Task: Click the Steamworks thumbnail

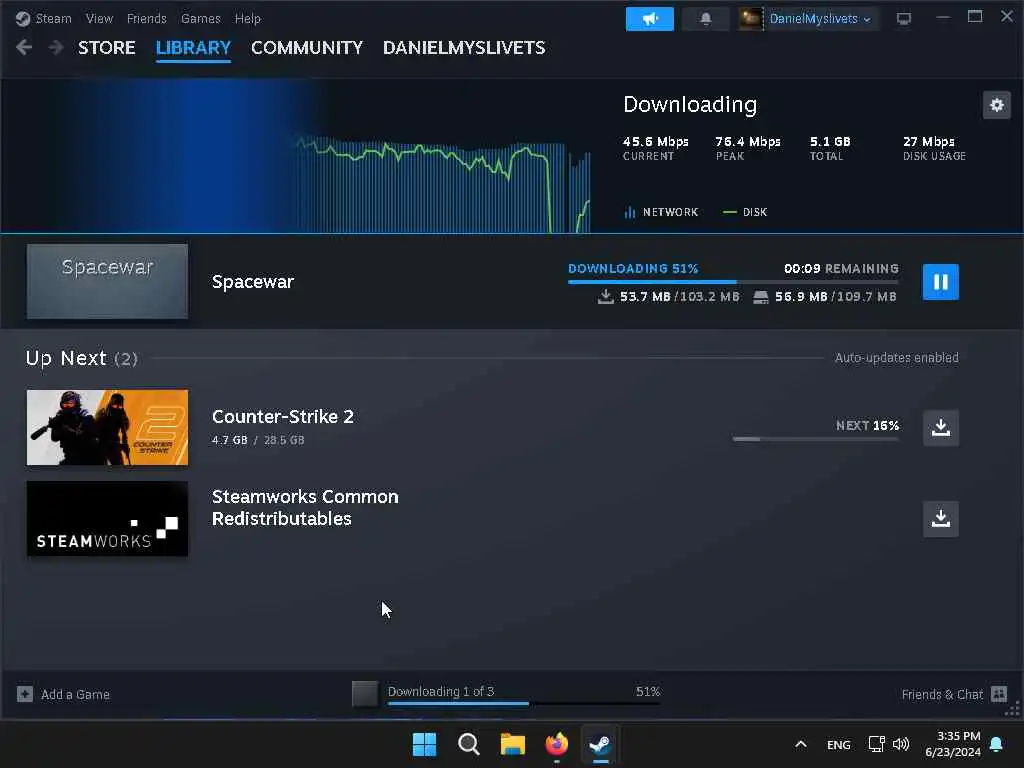Action: 107,519
